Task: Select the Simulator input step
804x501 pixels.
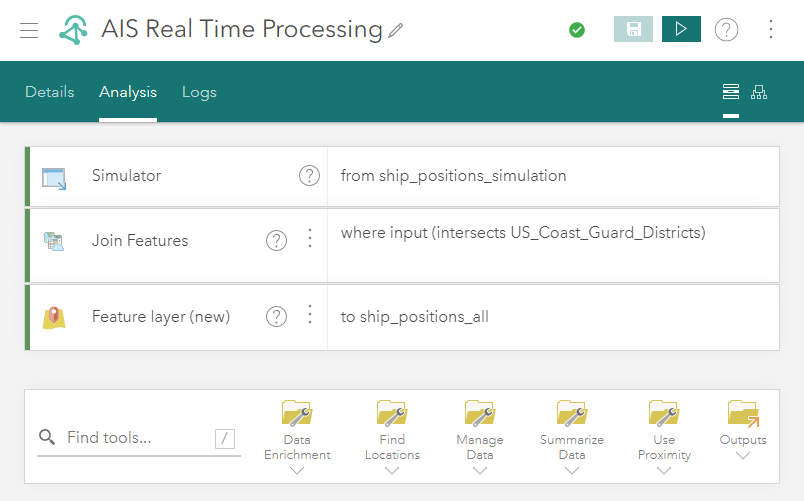Action: point(126,176)
